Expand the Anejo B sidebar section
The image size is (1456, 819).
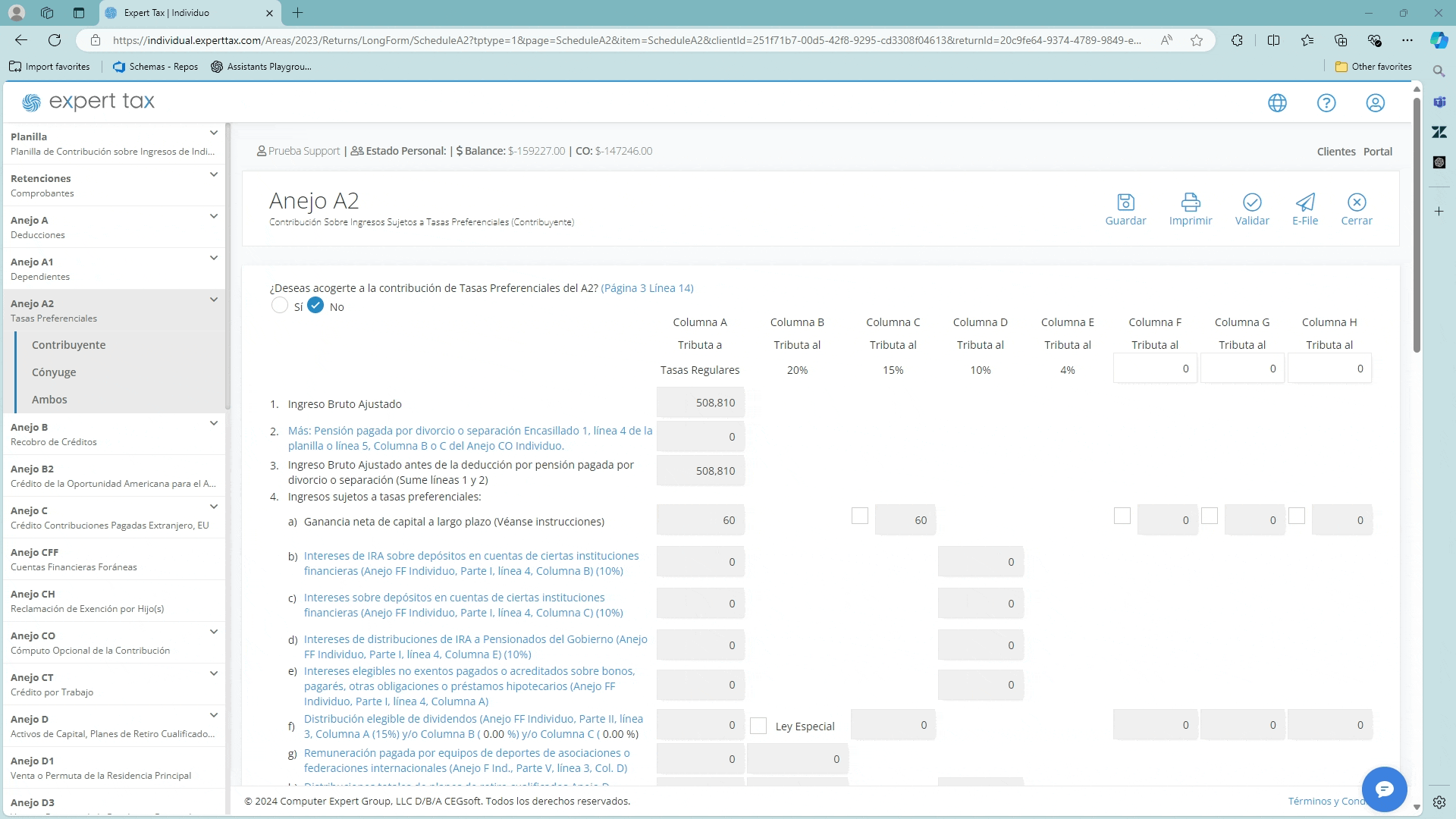point(214,424)
